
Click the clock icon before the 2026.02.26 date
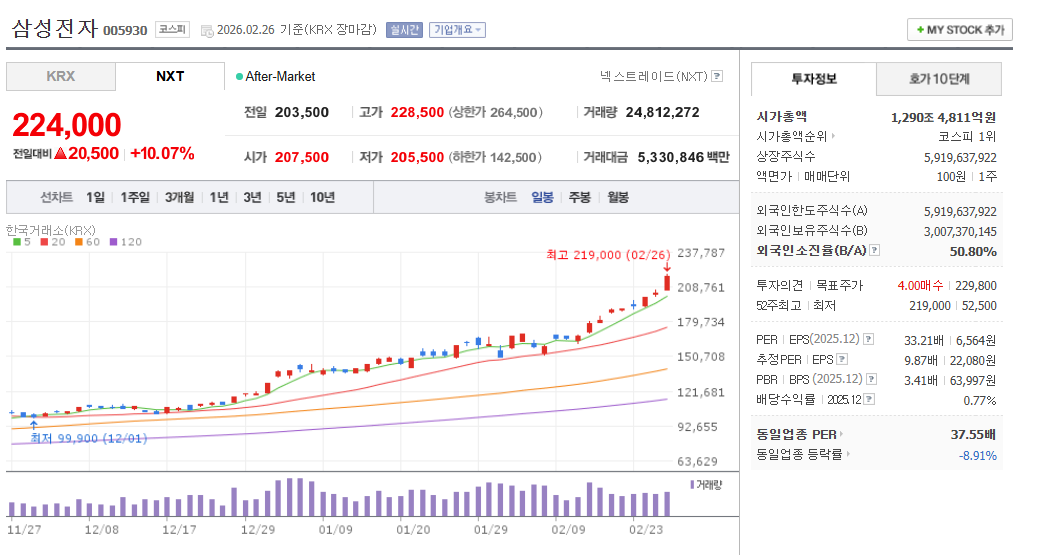(x=207, y=30)
